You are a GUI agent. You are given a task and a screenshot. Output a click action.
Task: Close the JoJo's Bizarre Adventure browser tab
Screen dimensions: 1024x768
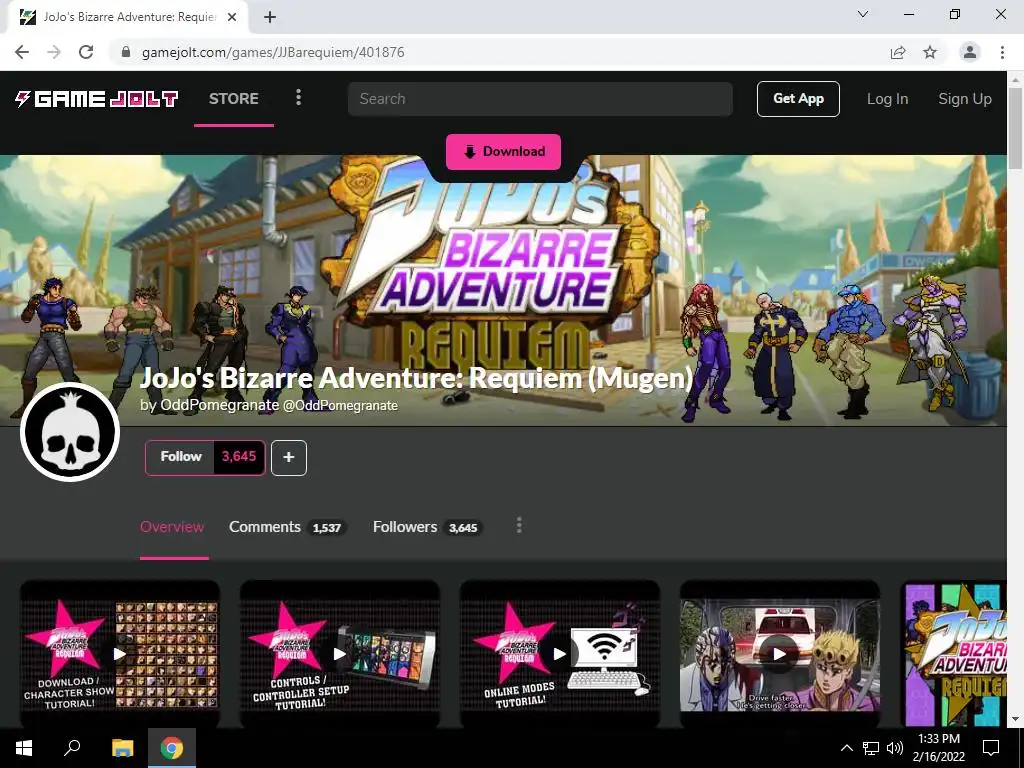coord(232,18)
